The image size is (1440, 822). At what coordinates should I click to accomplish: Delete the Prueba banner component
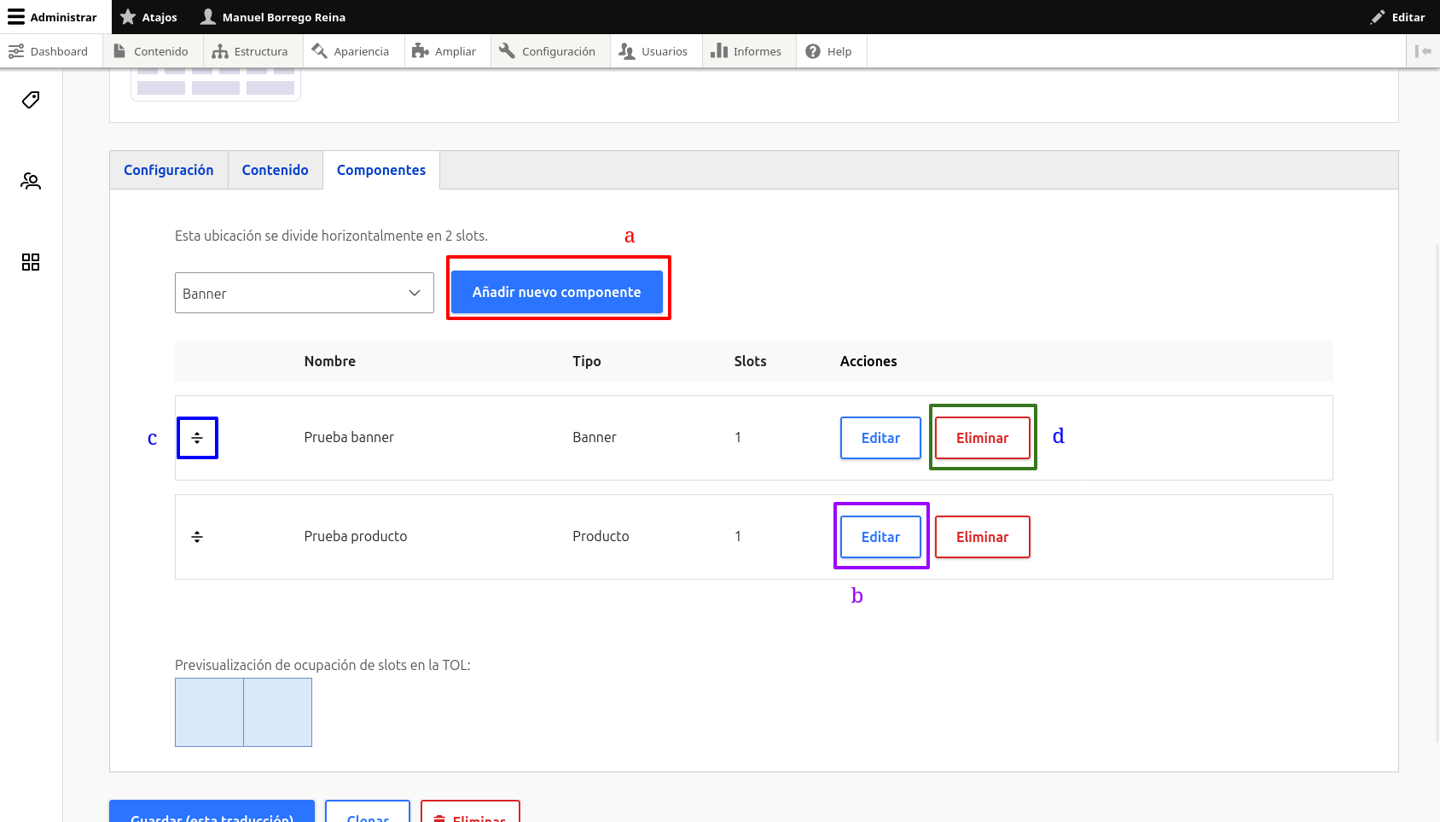[x=982, y=438]
